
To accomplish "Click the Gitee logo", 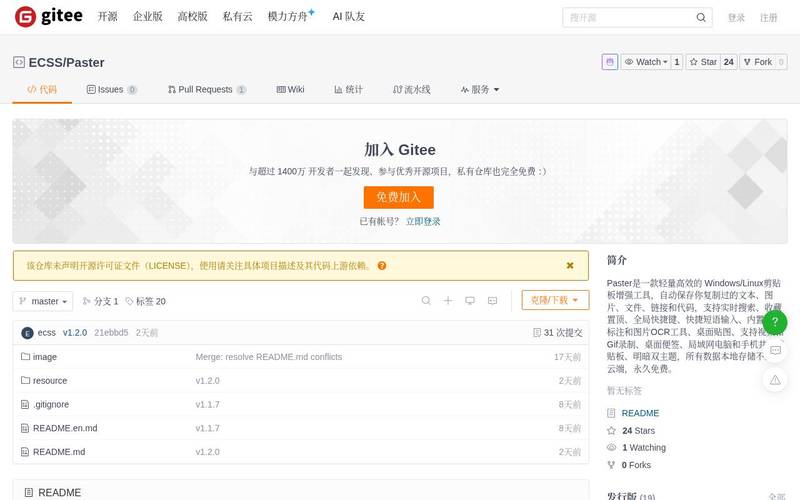I will coord(48,16).
